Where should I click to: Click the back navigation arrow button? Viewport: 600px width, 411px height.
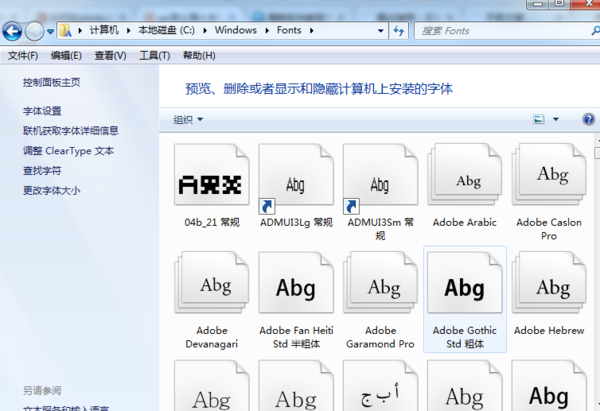[x=13, y=31]
